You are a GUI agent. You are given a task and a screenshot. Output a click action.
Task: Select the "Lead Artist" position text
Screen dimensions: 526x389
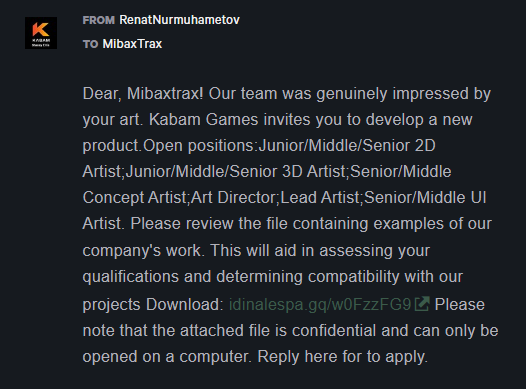point(321,198)
